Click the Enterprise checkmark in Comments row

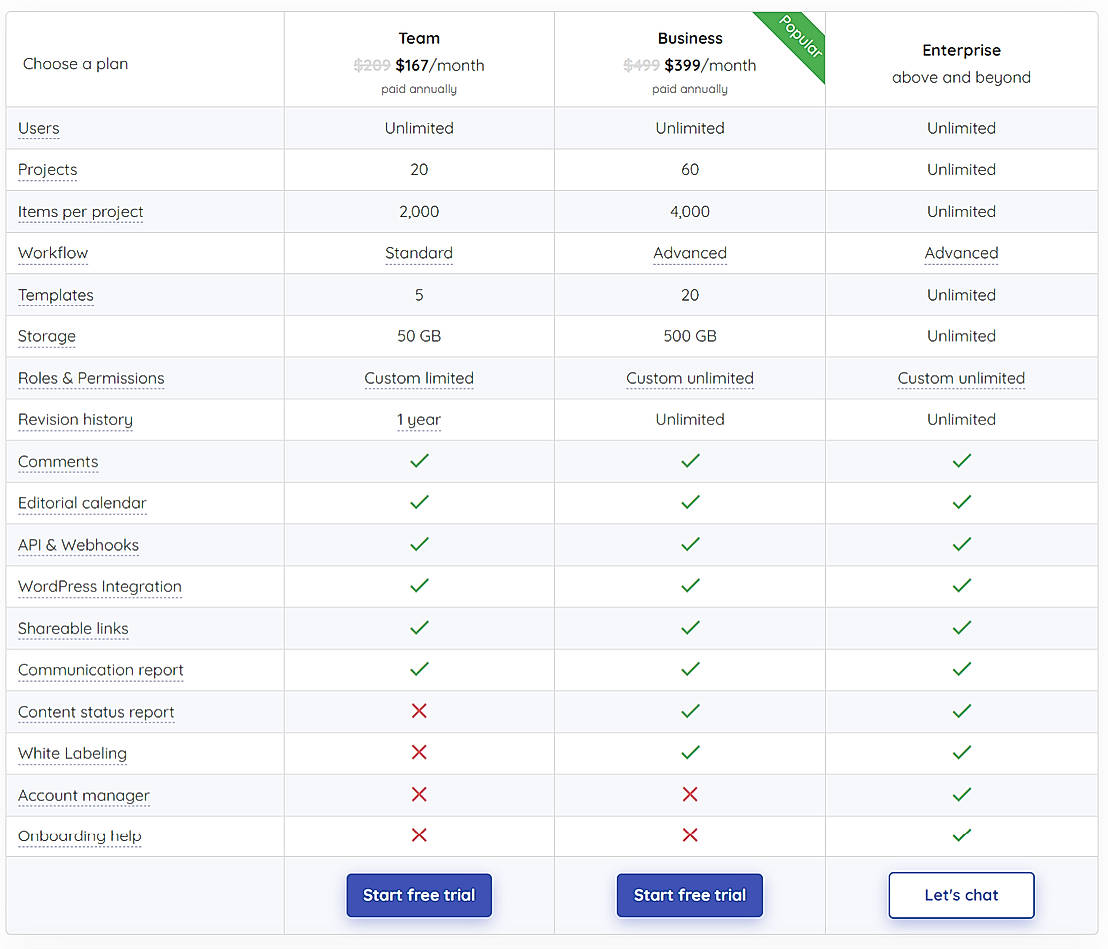[x=962, y=461]
